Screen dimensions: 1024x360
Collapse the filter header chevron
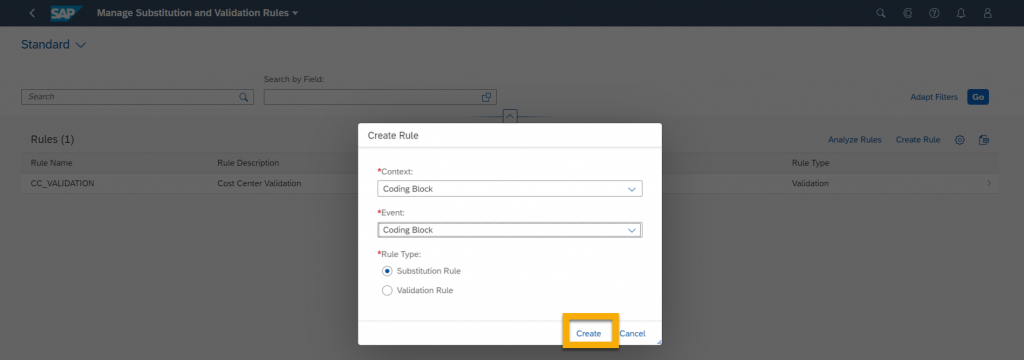[510, 116]
